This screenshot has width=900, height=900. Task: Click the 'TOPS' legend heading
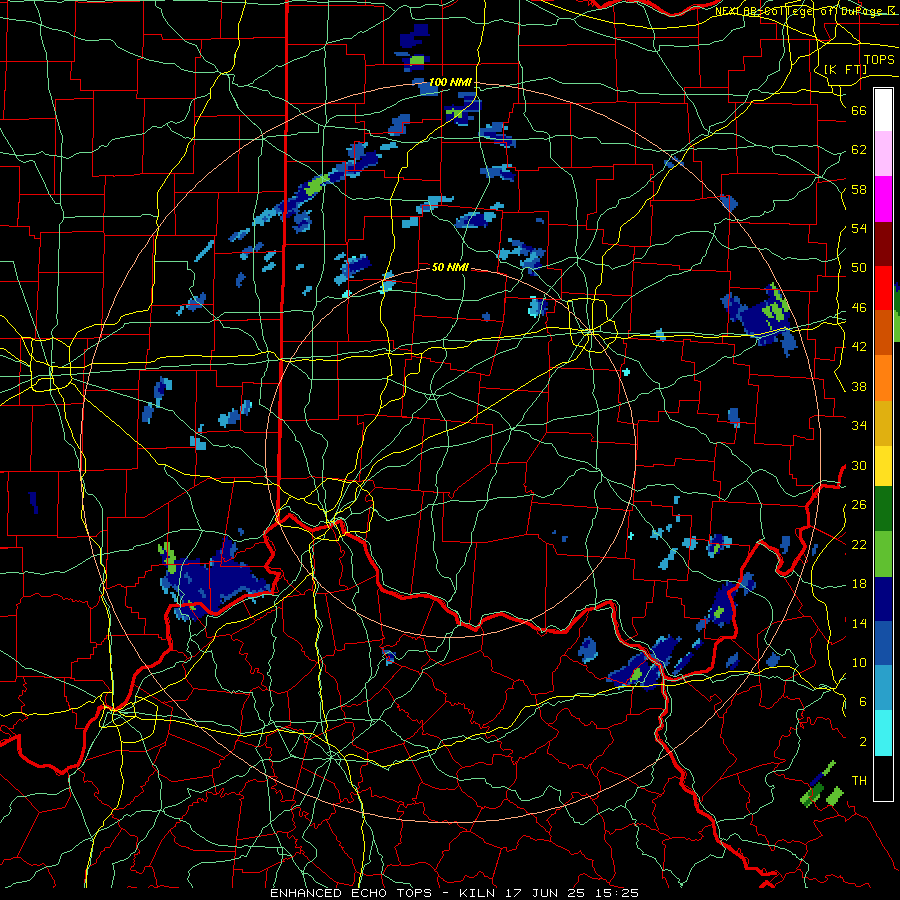(879, 60)
